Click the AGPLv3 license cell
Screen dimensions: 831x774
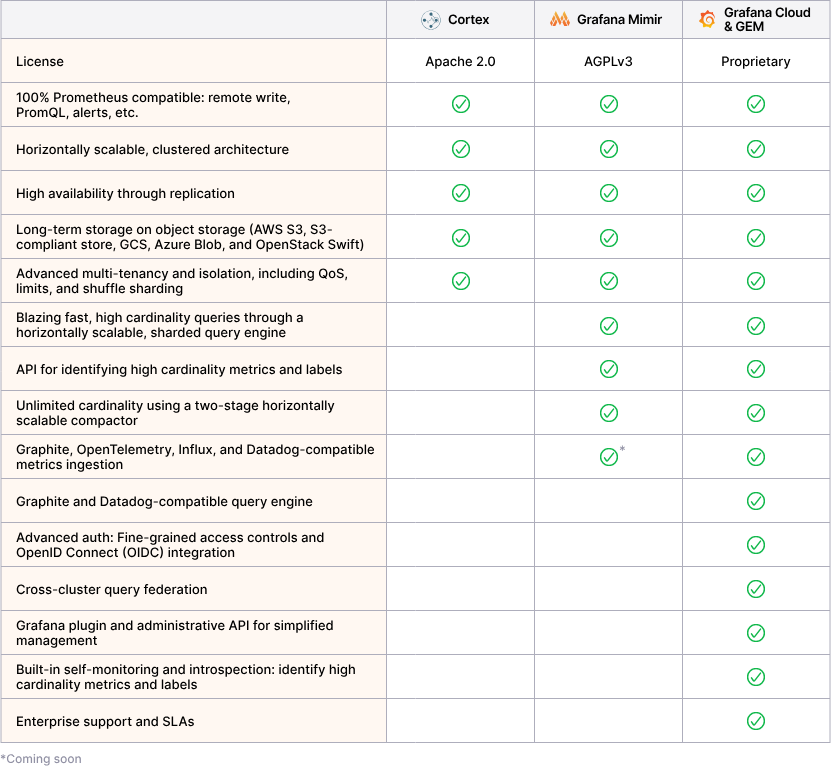(608, 62)
